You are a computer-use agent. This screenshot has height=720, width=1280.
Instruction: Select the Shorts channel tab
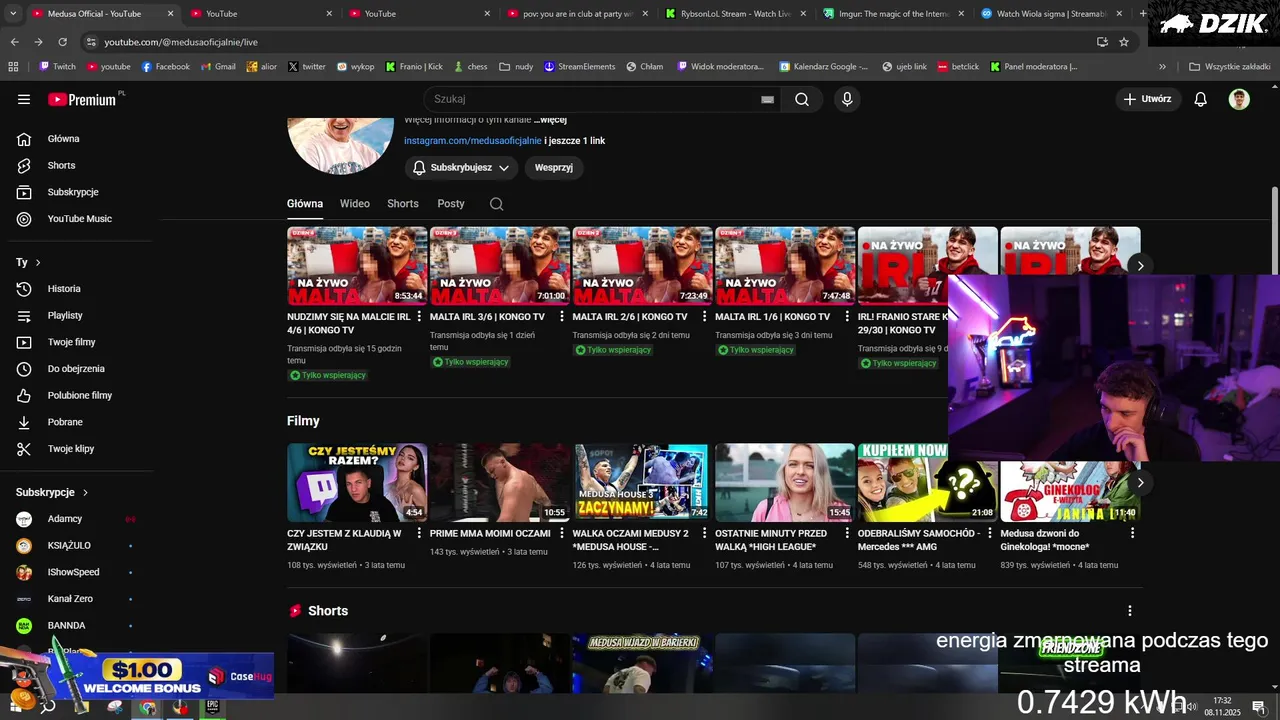[403, 203]
